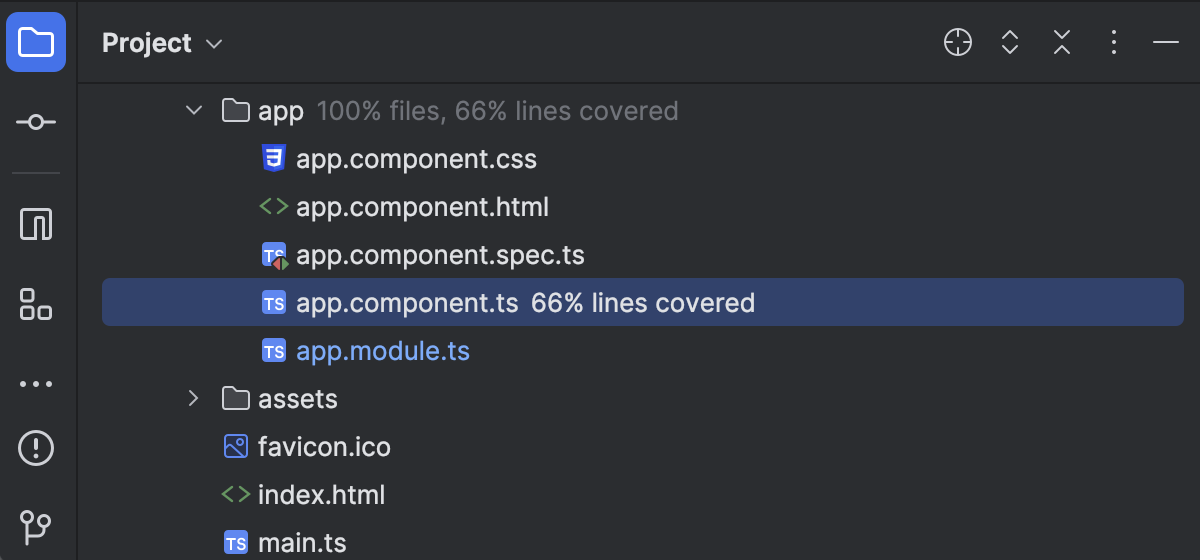This screenshot has height=560, width=1200.
Task: Select app.component.spec.ts test file
Action: click(x=440, y=255)
